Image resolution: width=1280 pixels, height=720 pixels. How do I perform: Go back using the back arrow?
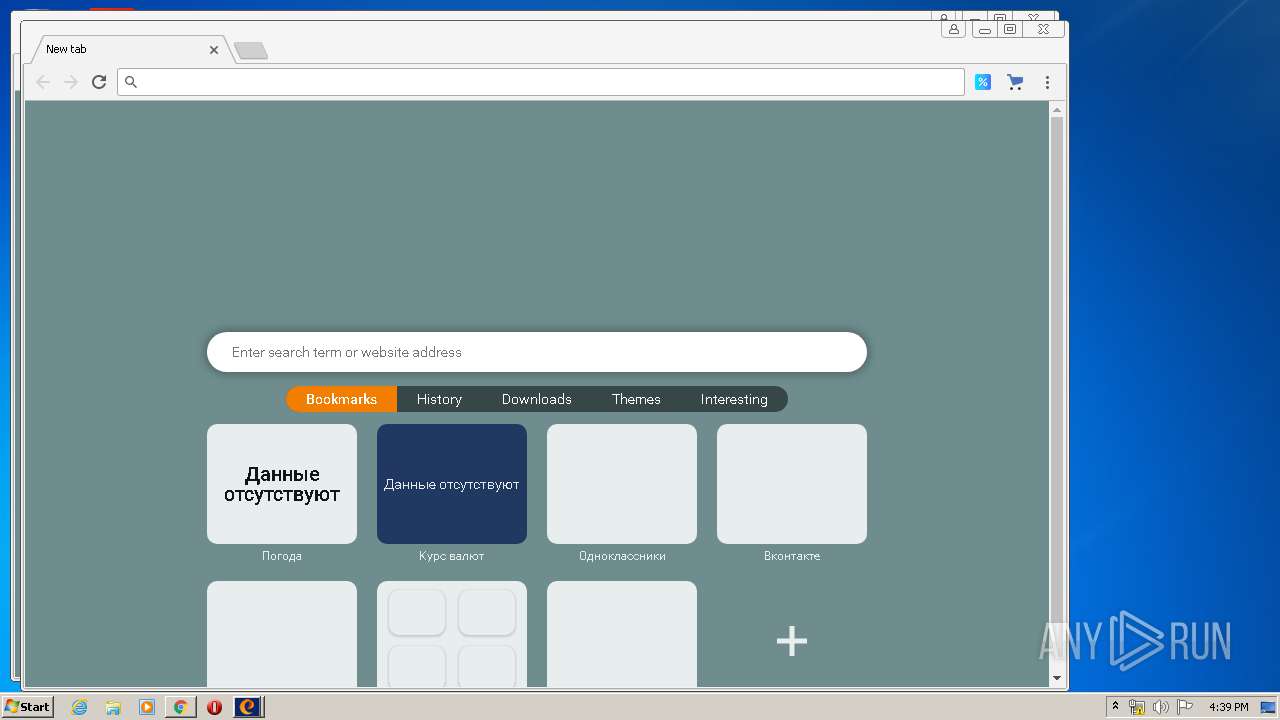point(43,82)
